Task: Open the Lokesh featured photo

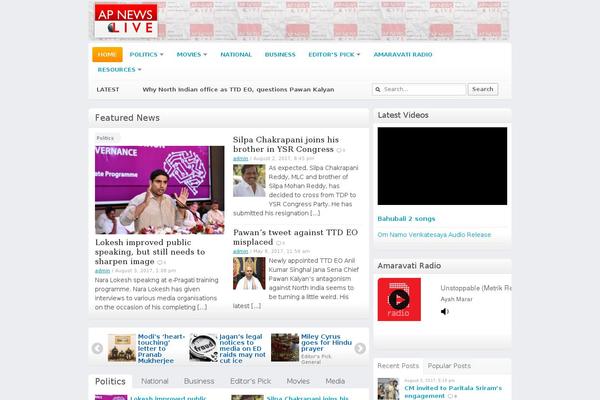Action: pyautogui.click(x=160, y=190)
